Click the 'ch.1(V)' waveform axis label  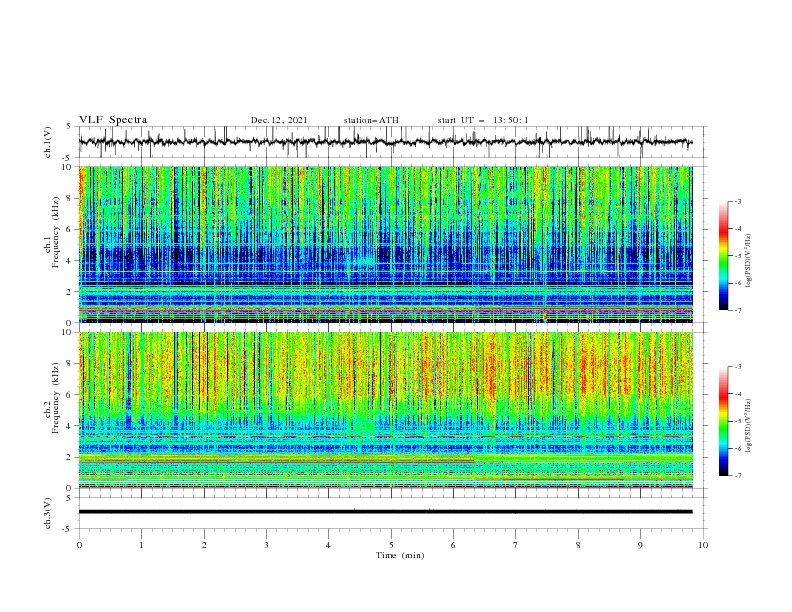(48, 142)
